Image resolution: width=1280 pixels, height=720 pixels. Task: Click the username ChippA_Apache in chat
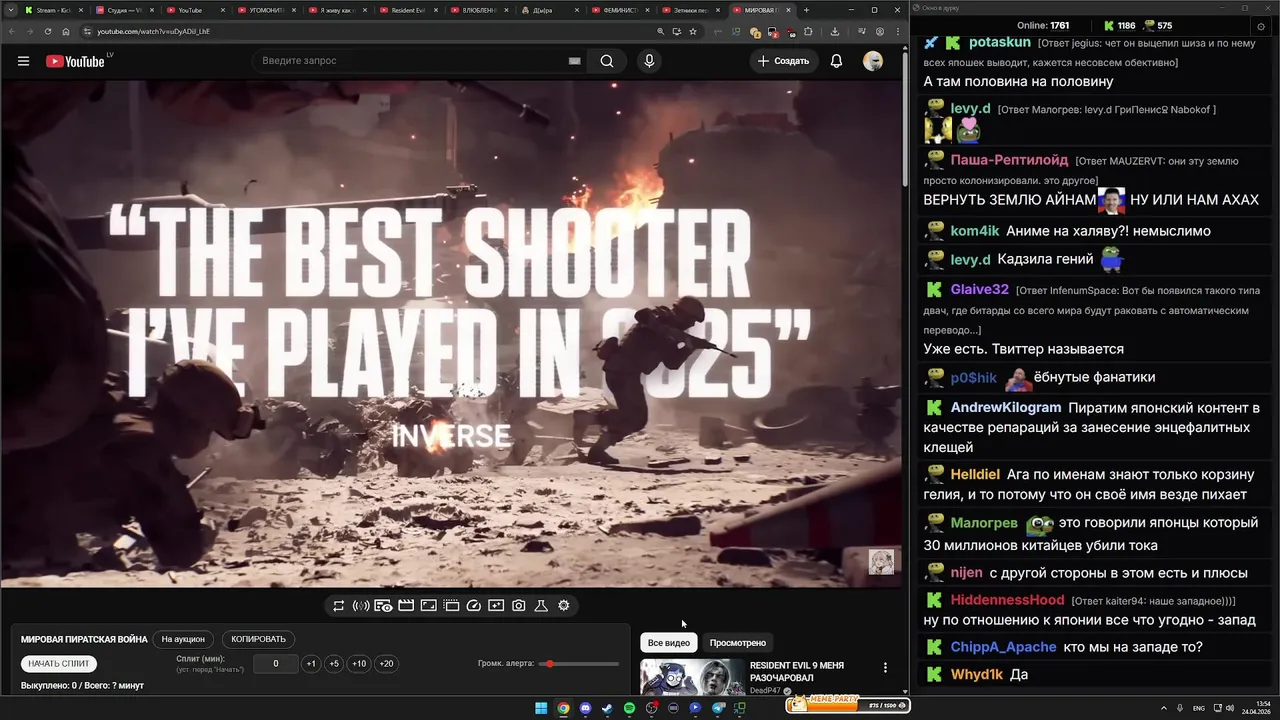(x=1003, y=647)
